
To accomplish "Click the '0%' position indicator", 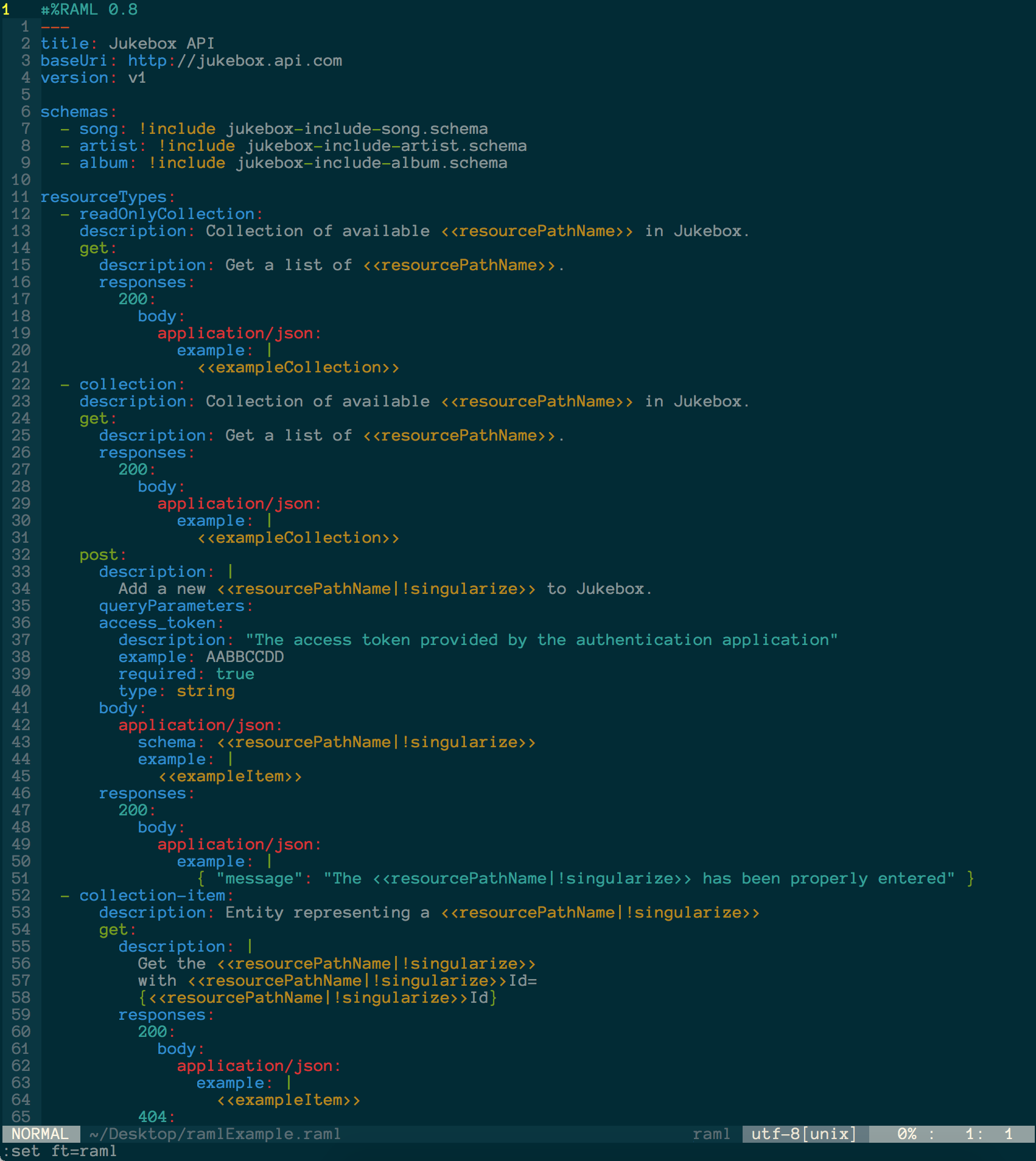I will pos(907,1134).
